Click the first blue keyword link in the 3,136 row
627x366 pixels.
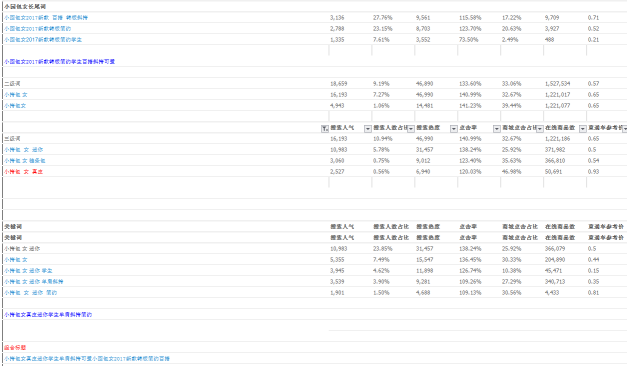(46, 18)
